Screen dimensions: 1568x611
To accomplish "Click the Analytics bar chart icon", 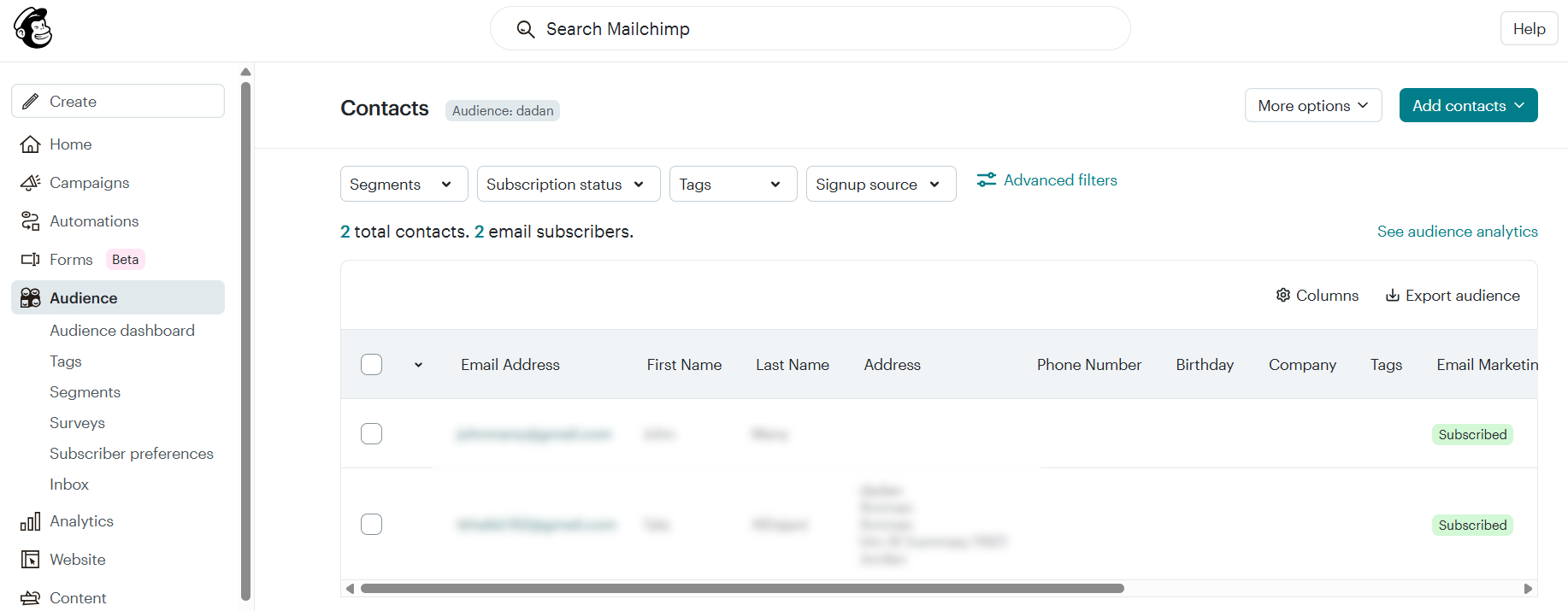I will [31, 521].
